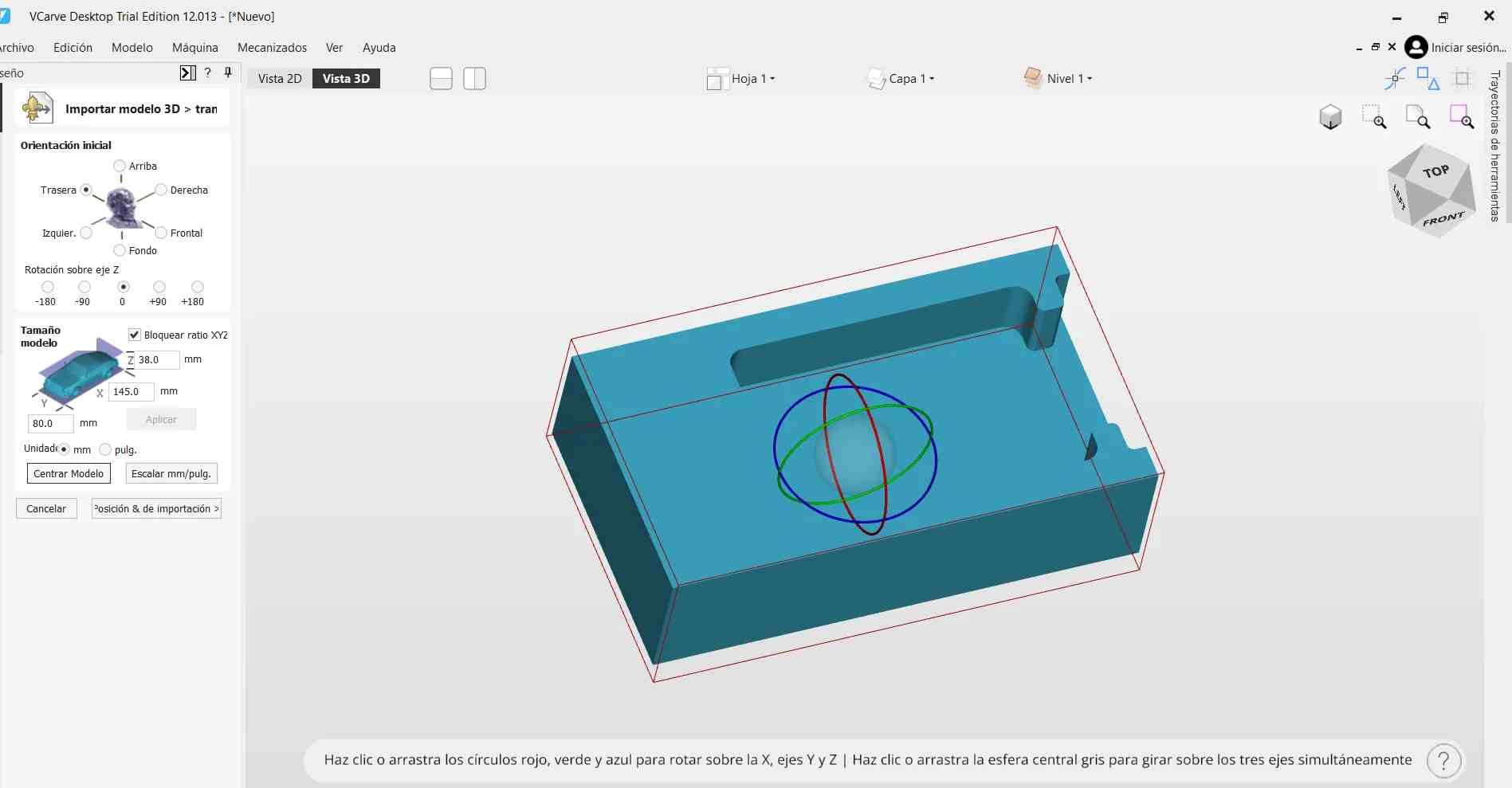
Task: Click the LEFT face of view cube
Action: pyautogui.click(x=1400, y=196)
